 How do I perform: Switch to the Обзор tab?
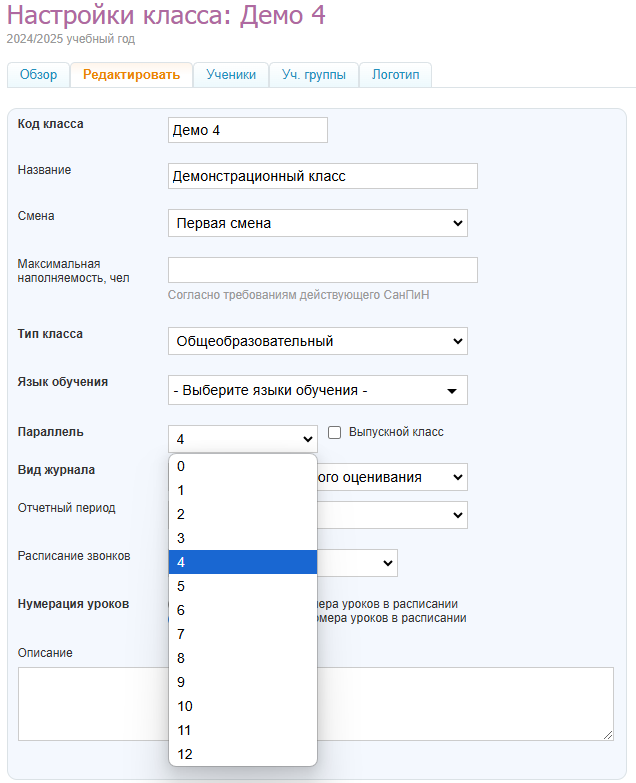tap(39, 75)
